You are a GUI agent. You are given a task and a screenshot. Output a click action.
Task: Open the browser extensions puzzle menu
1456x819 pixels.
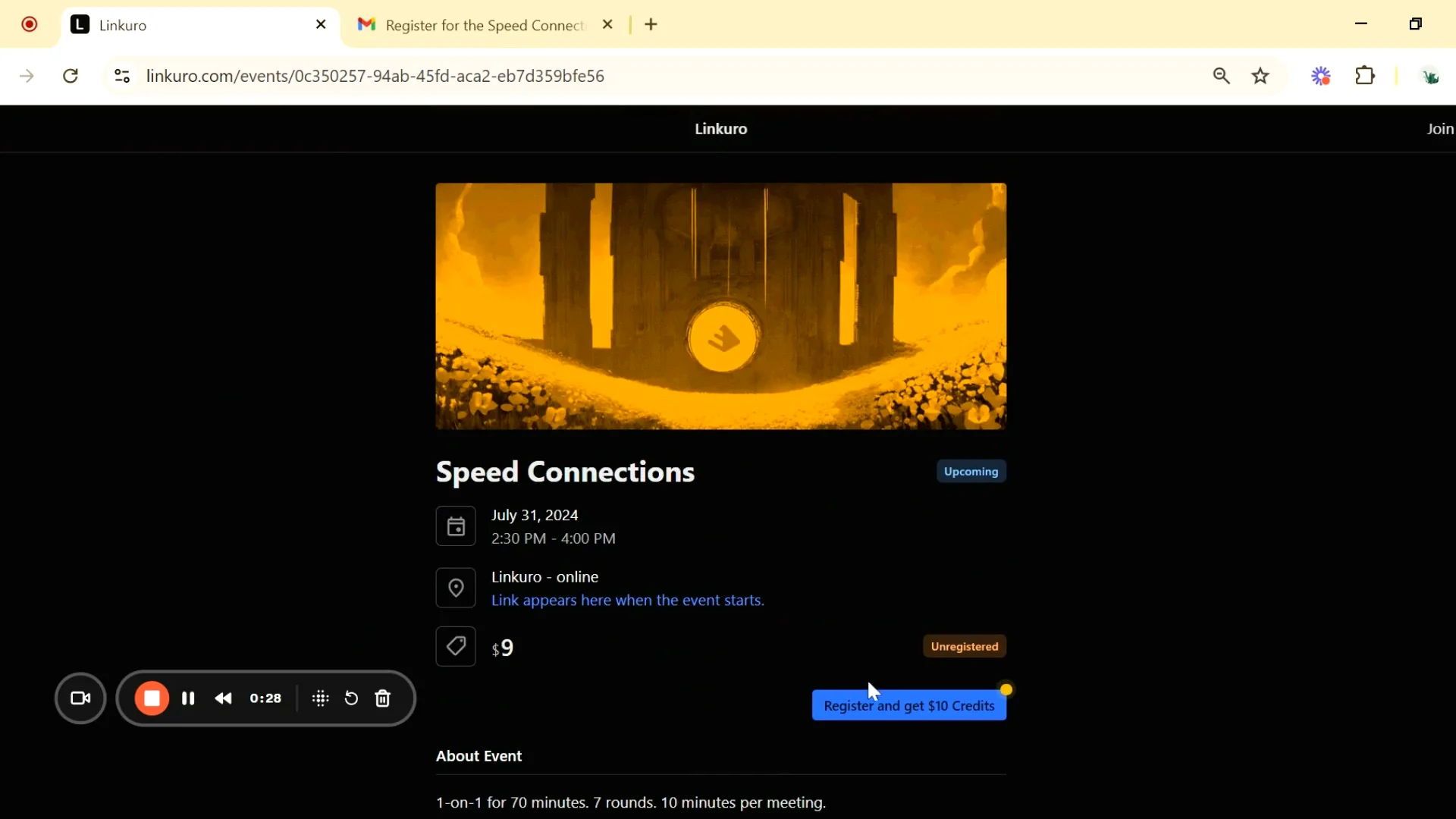pos(1366,76)
